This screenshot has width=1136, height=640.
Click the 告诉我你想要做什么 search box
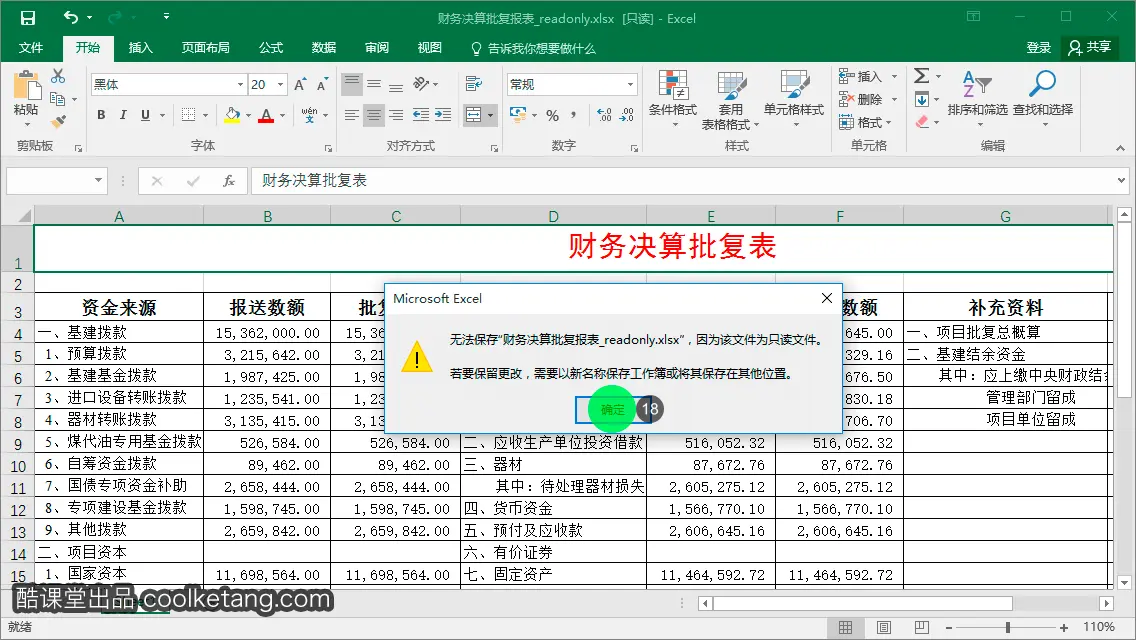point(533,49)
